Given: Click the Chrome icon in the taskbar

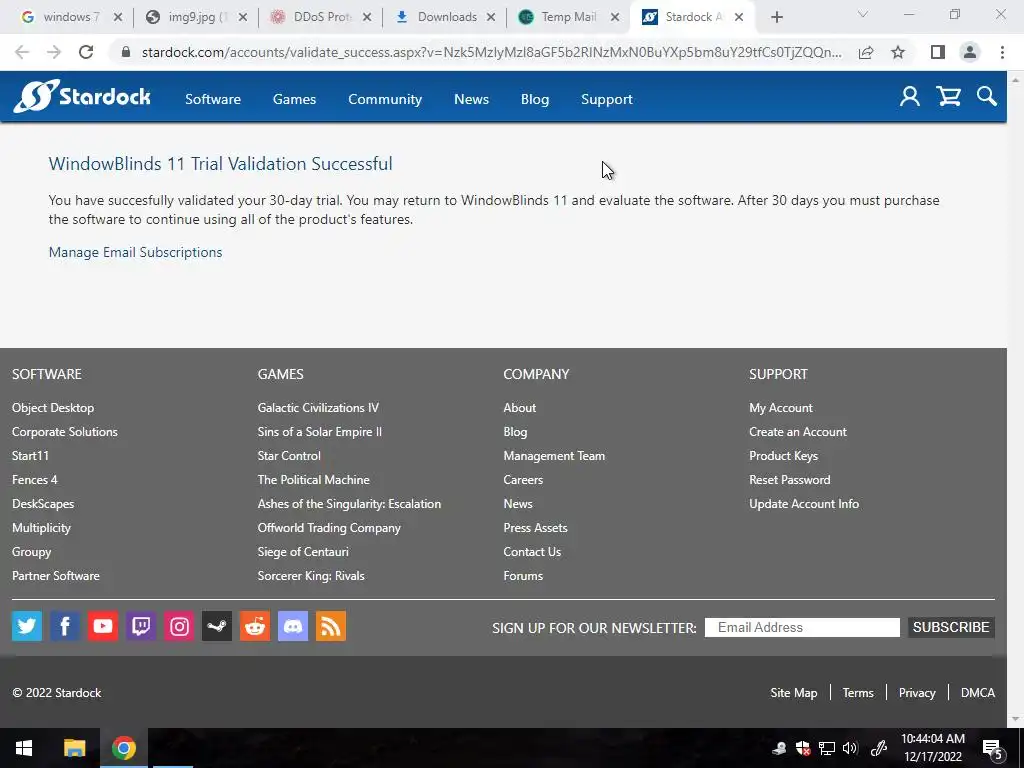Looking at the screenshot, I should [123, 748].
